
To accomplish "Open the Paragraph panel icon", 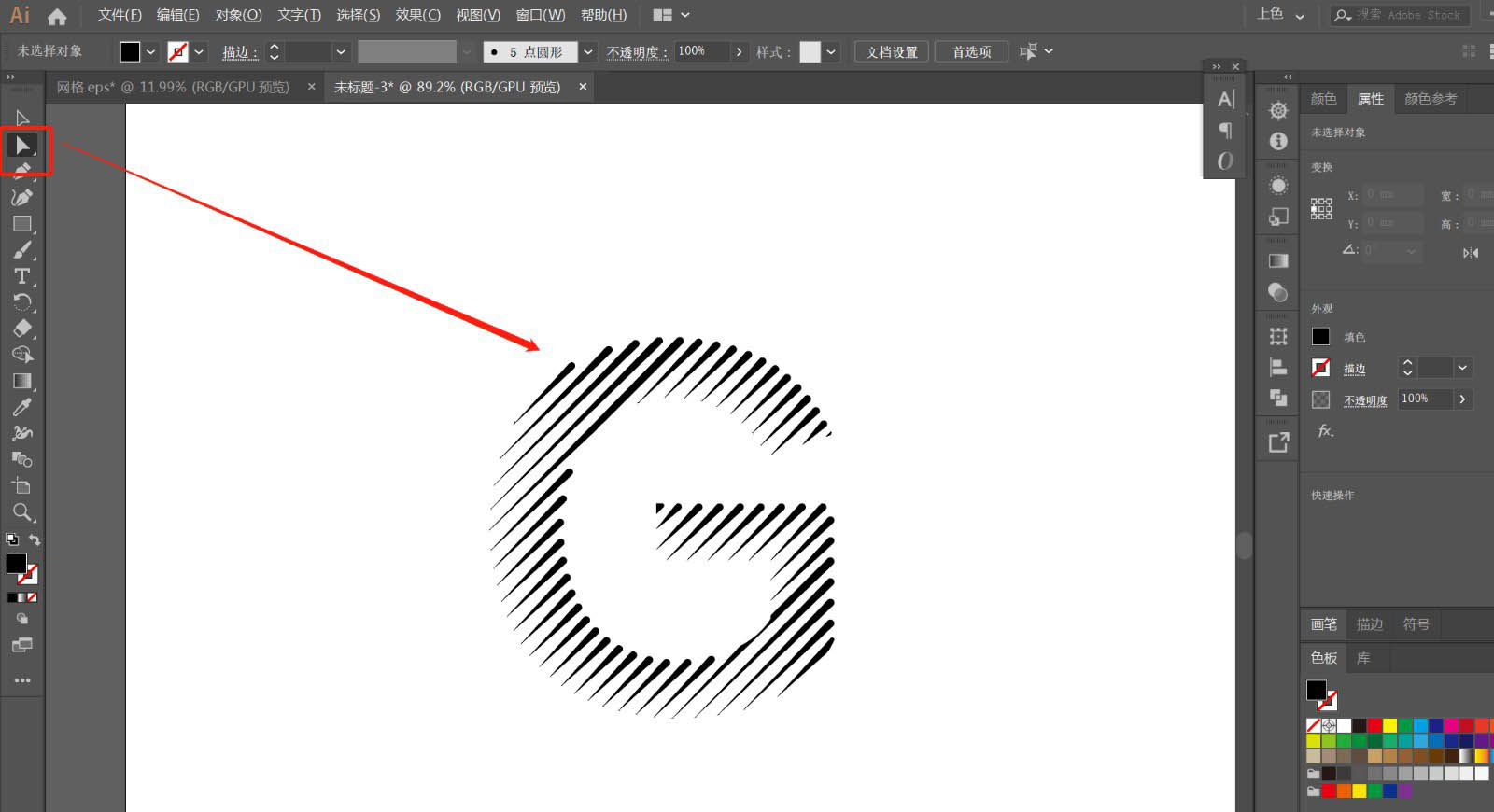I will click(1226, 130).
